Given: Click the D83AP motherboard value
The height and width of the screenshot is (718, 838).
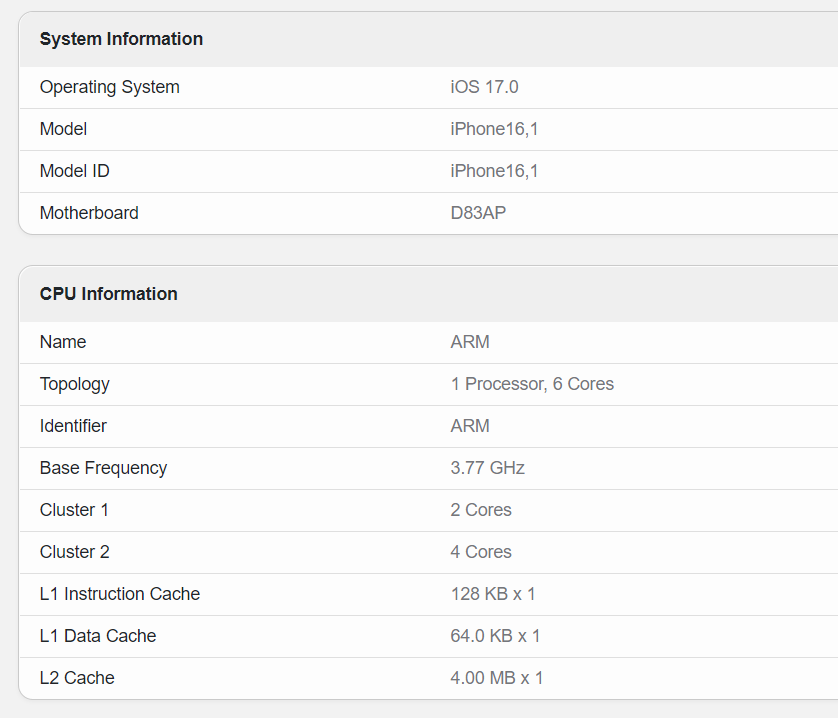Looking at the screenshot, I should coord(478,213).
